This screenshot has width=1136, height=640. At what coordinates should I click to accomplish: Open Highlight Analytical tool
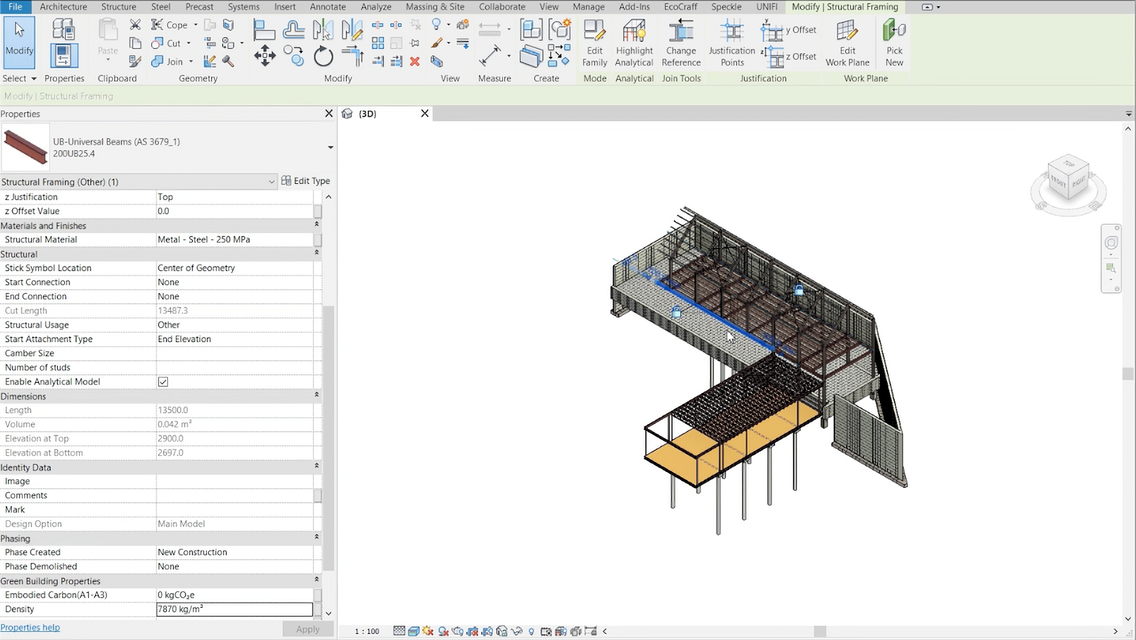click(634, 43)
